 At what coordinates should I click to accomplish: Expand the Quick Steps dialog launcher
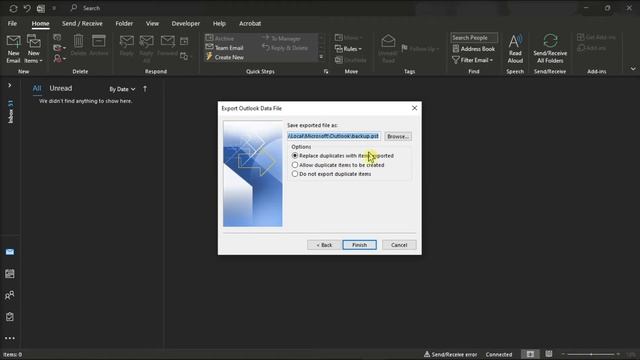(326, 71)
